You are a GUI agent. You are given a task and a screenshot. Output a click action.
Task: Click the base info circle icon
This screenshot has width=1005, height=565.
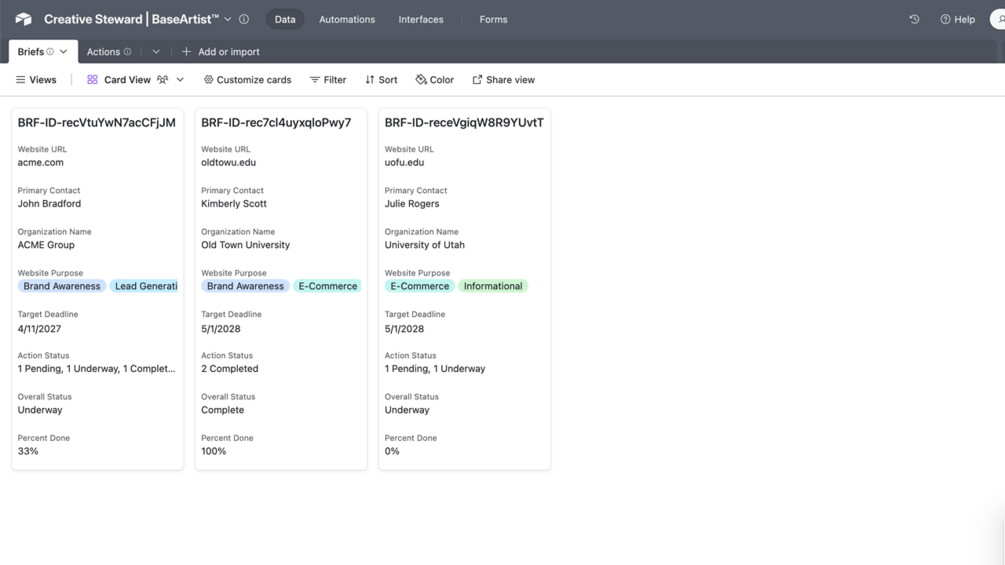point(244,19)
